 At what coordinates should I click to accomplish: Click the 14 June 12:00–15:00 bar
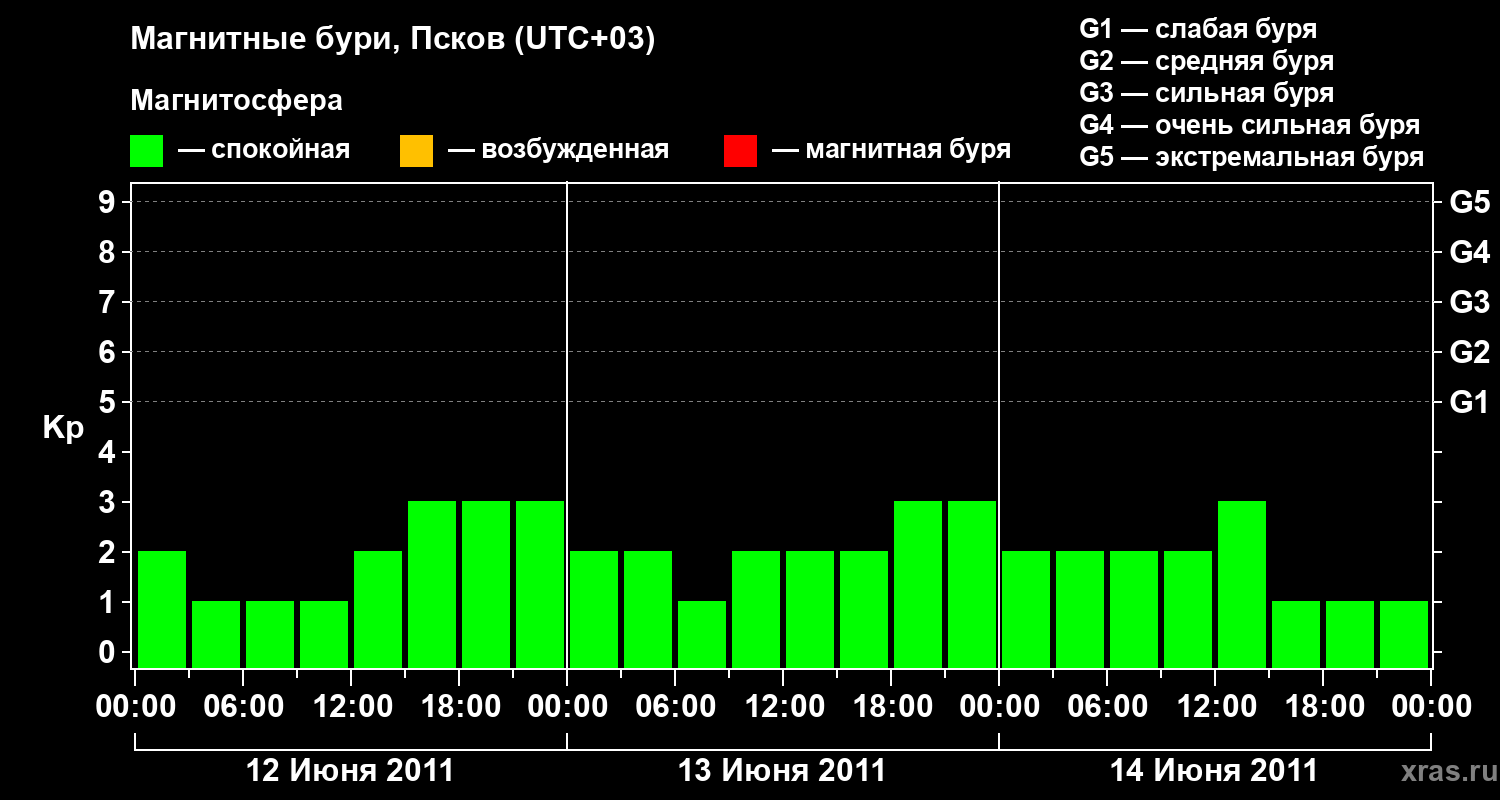(1242, 584)
